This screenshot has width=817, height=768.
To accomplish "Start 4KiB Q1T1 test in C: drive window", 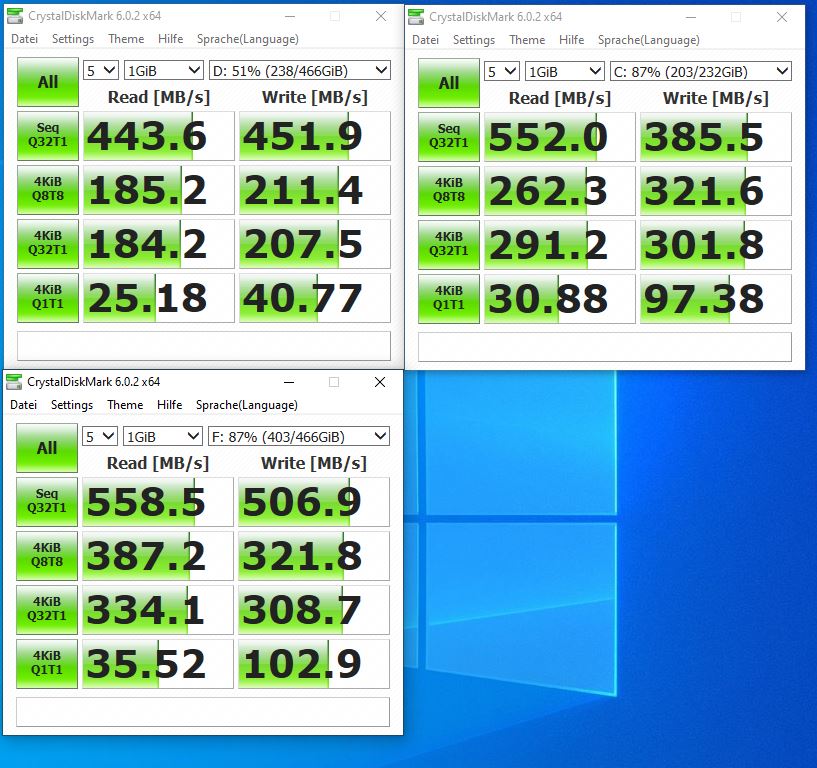I will pos(449,299).
